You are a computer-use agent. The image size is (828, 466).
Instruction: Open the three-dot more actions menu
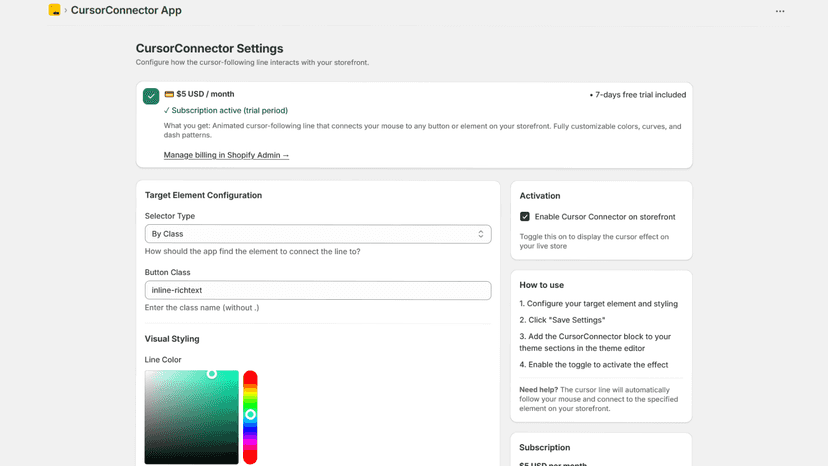780,11
